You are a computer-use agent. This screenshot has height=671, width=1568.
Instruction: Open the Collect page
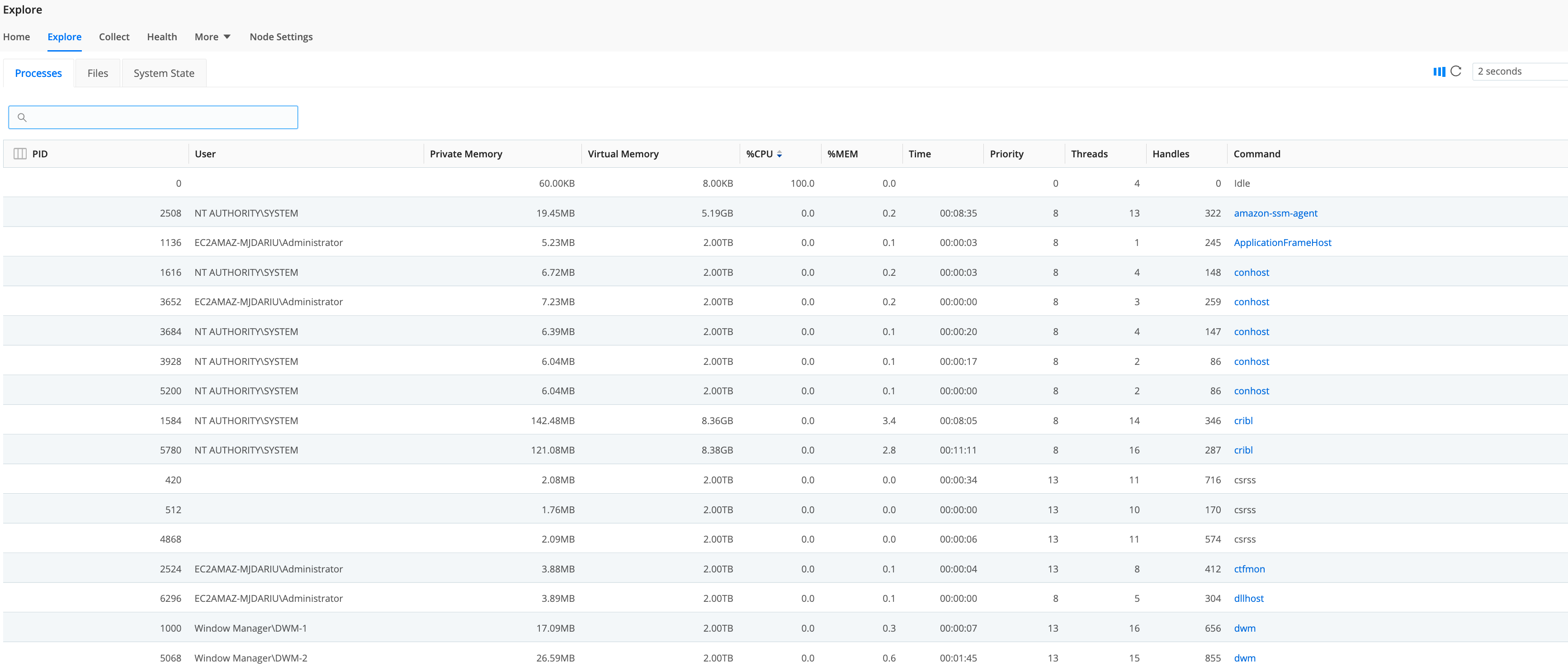click(114, 37)
